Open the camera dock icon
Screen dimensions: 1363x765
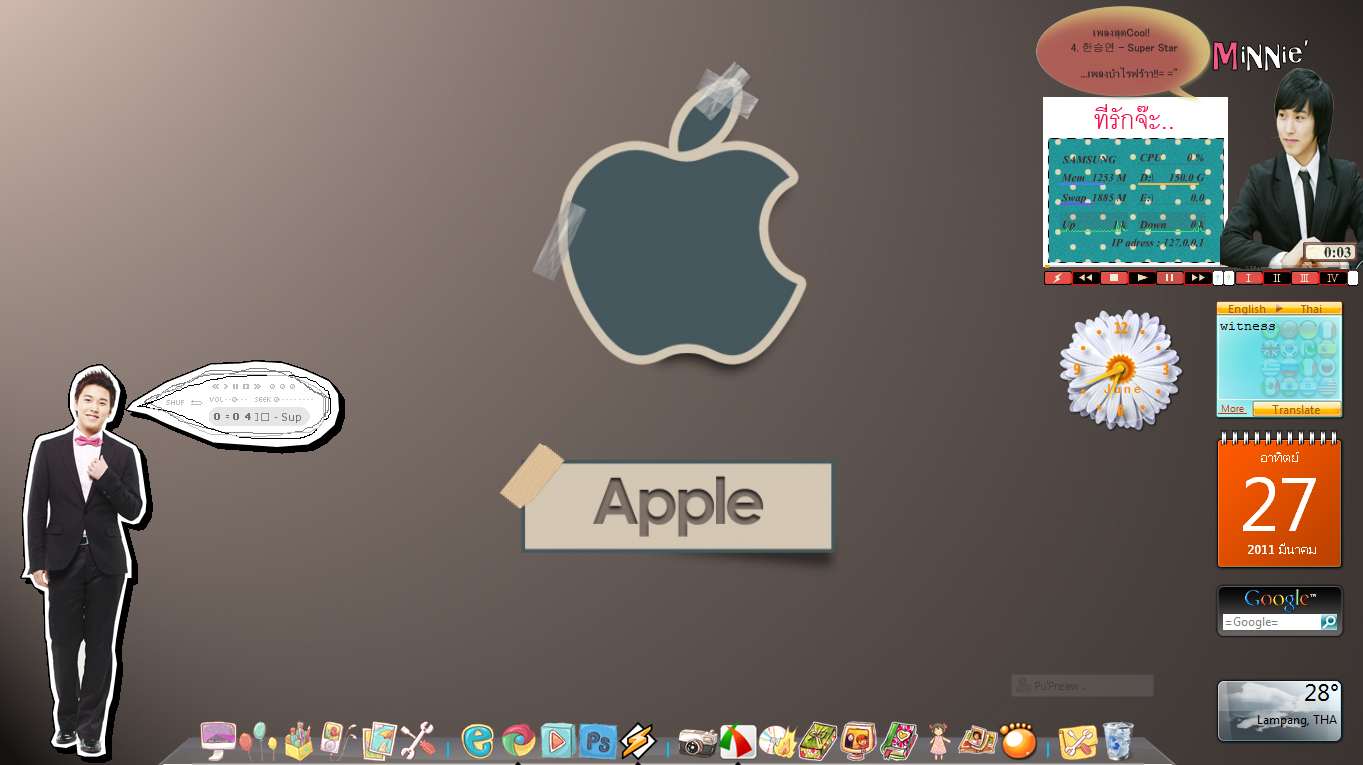click(697, 741)
